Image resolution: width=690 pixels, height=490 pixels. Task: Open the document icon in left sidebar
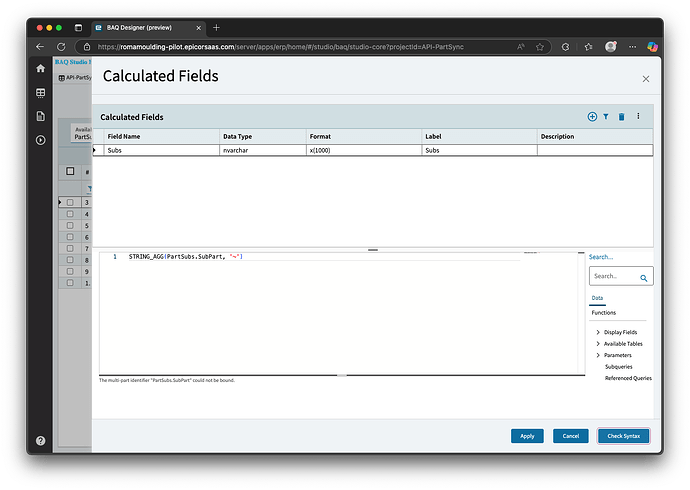click(x=40, y=116)
